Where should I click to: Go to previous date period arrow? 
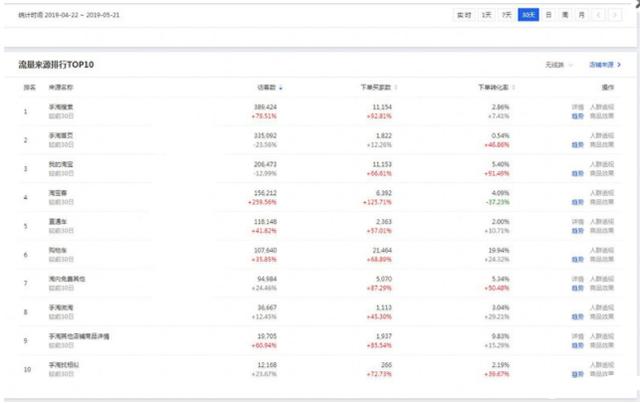coord(598,15)
